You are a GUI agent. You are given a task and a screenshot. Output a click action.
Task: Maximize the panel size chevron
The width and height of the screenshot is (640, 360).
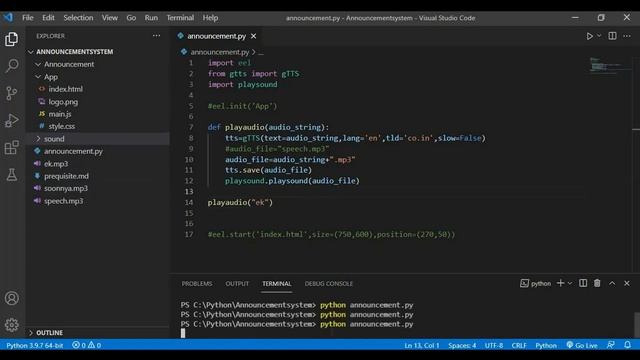click(612, 283)
